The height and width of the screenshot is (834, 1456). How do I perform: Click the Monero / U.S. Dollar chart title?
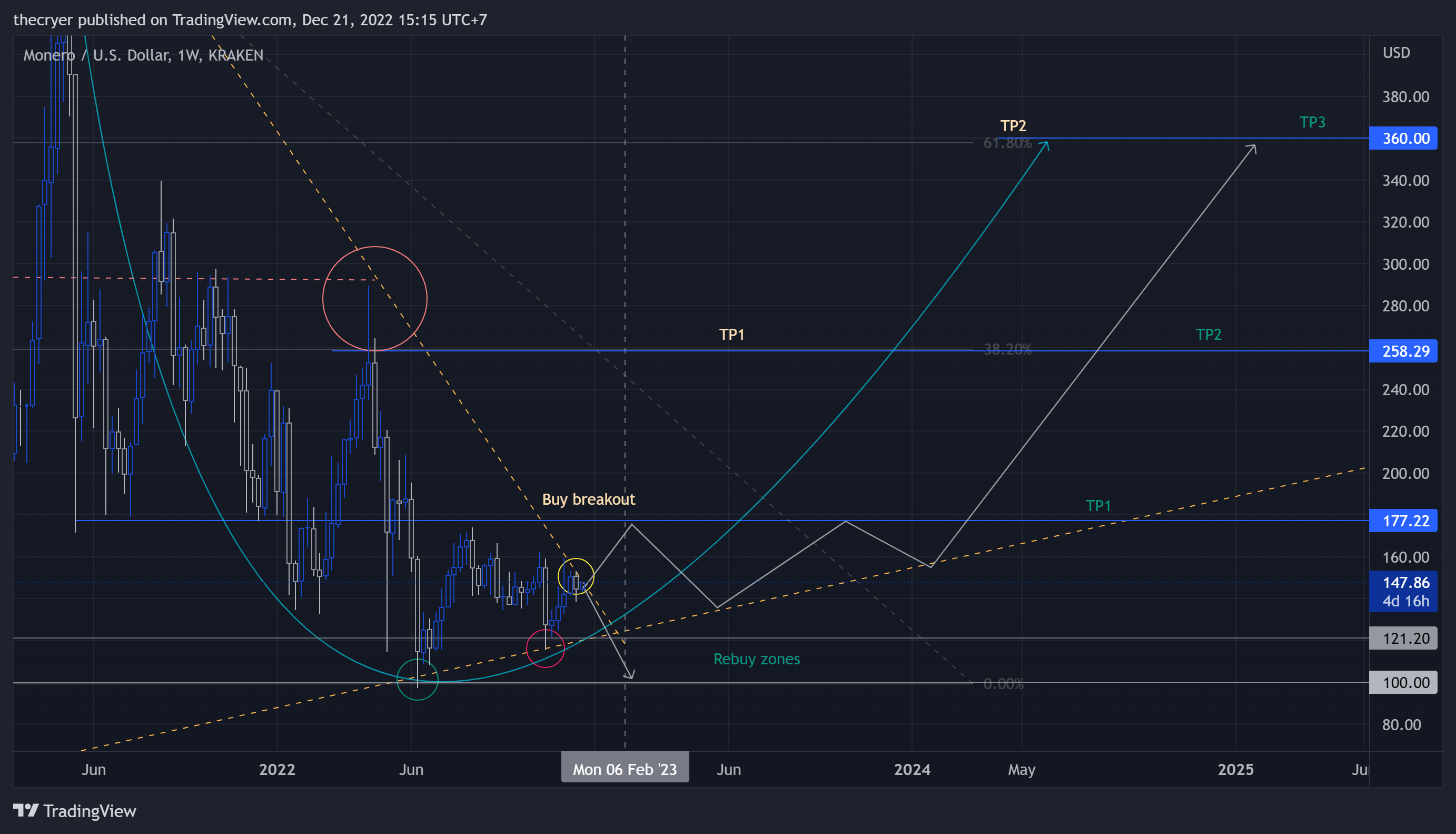(143, 55)
